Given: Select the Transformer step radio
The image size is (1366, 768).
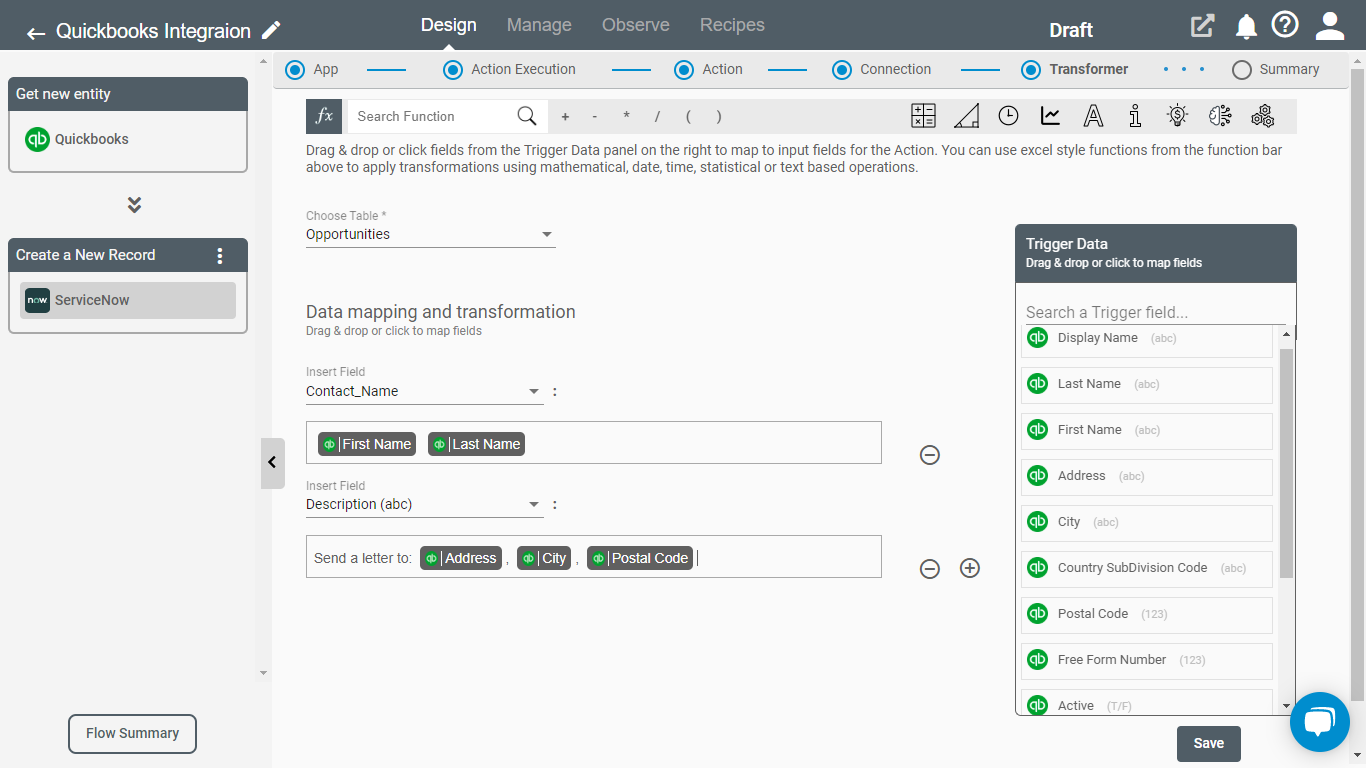Looking at the screenshot, I should 1031,70.
